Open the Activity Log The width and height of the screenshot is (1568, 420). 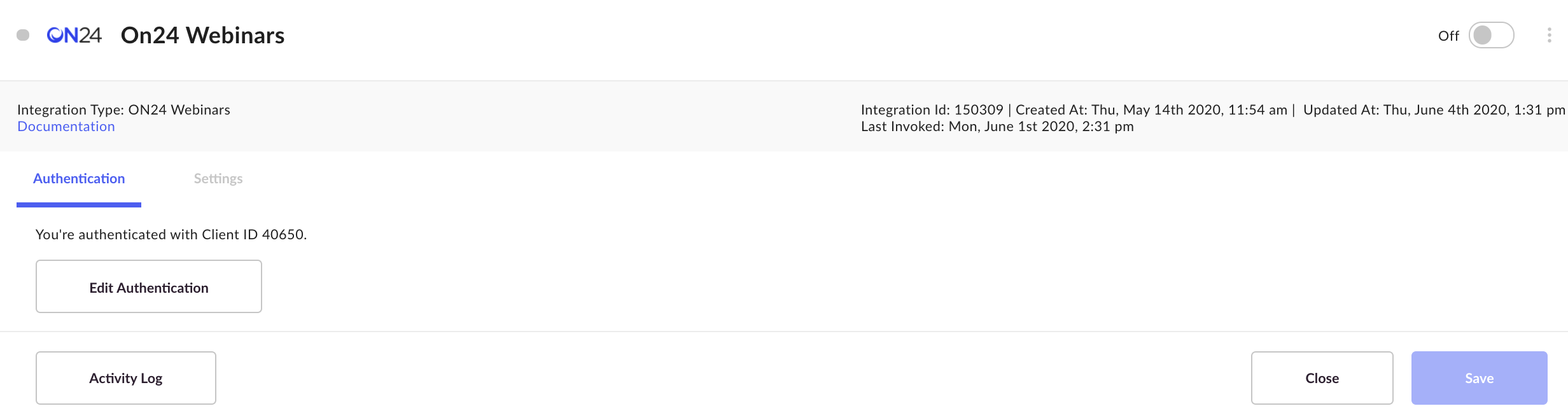[x=125, y=377]
